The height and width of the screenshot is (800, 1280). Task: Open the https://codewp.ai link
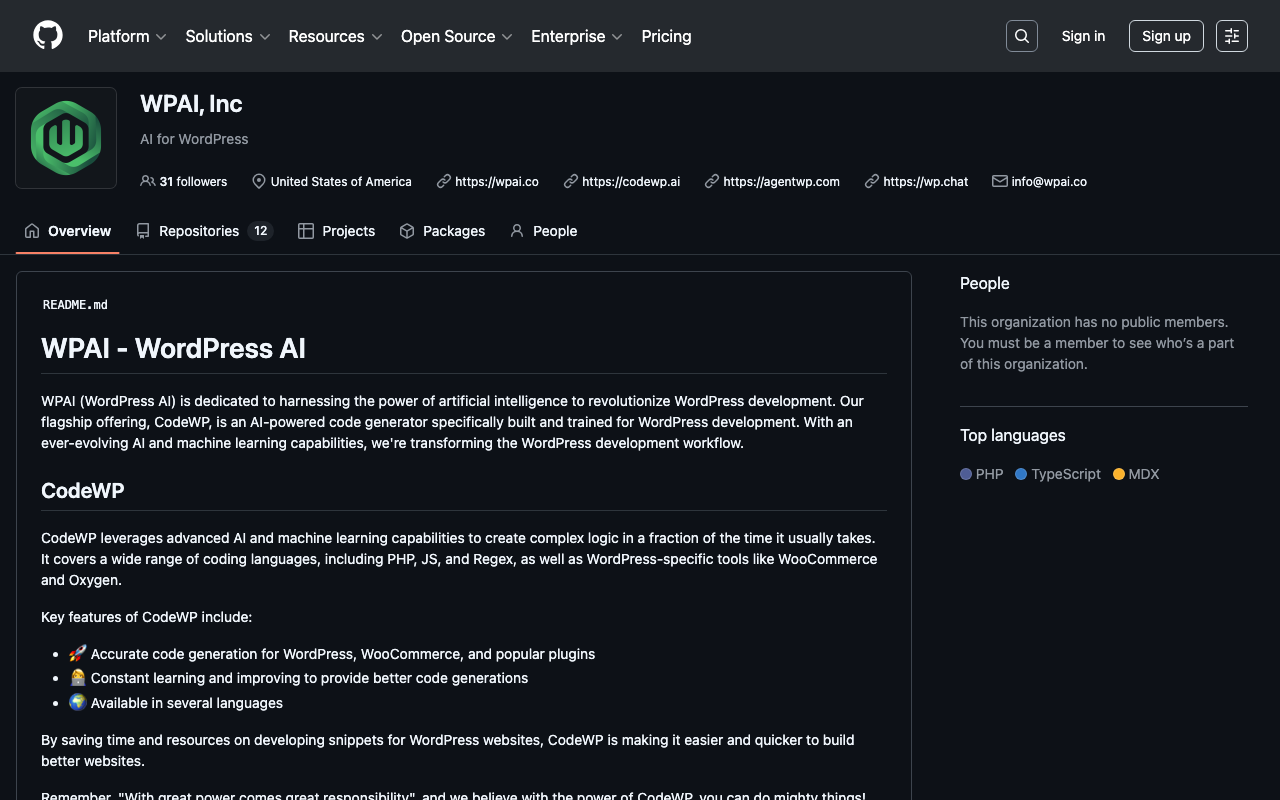630,182
